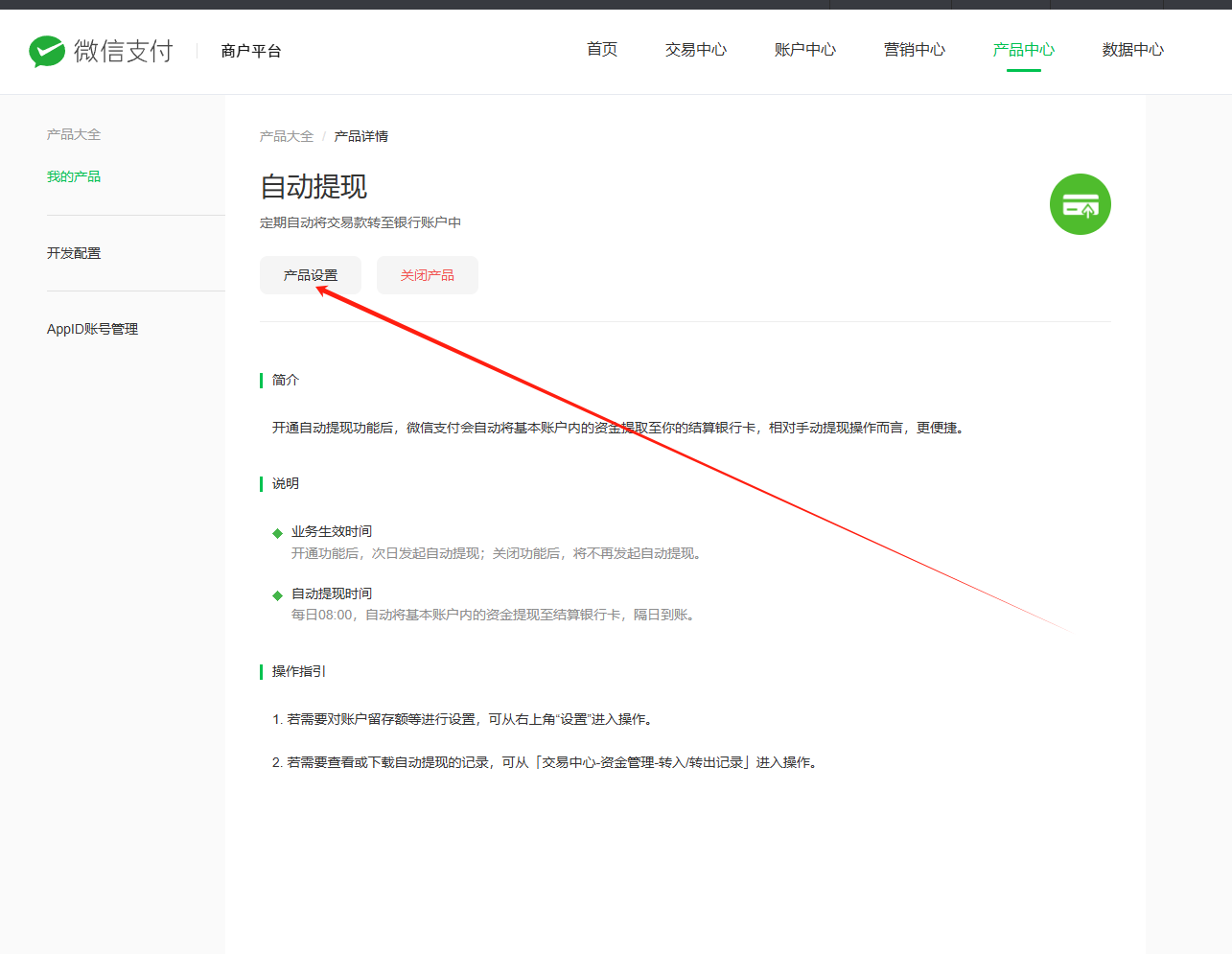Screen dimensions: 1232x954
Task: Click the intro paragraph starting 开通自动提现功能后
Action: pos(620,428)
